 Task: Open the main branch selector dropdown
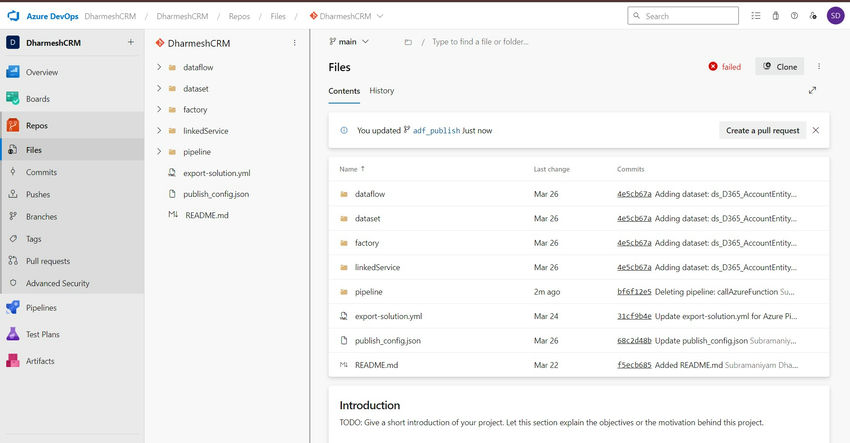(349, 42)
